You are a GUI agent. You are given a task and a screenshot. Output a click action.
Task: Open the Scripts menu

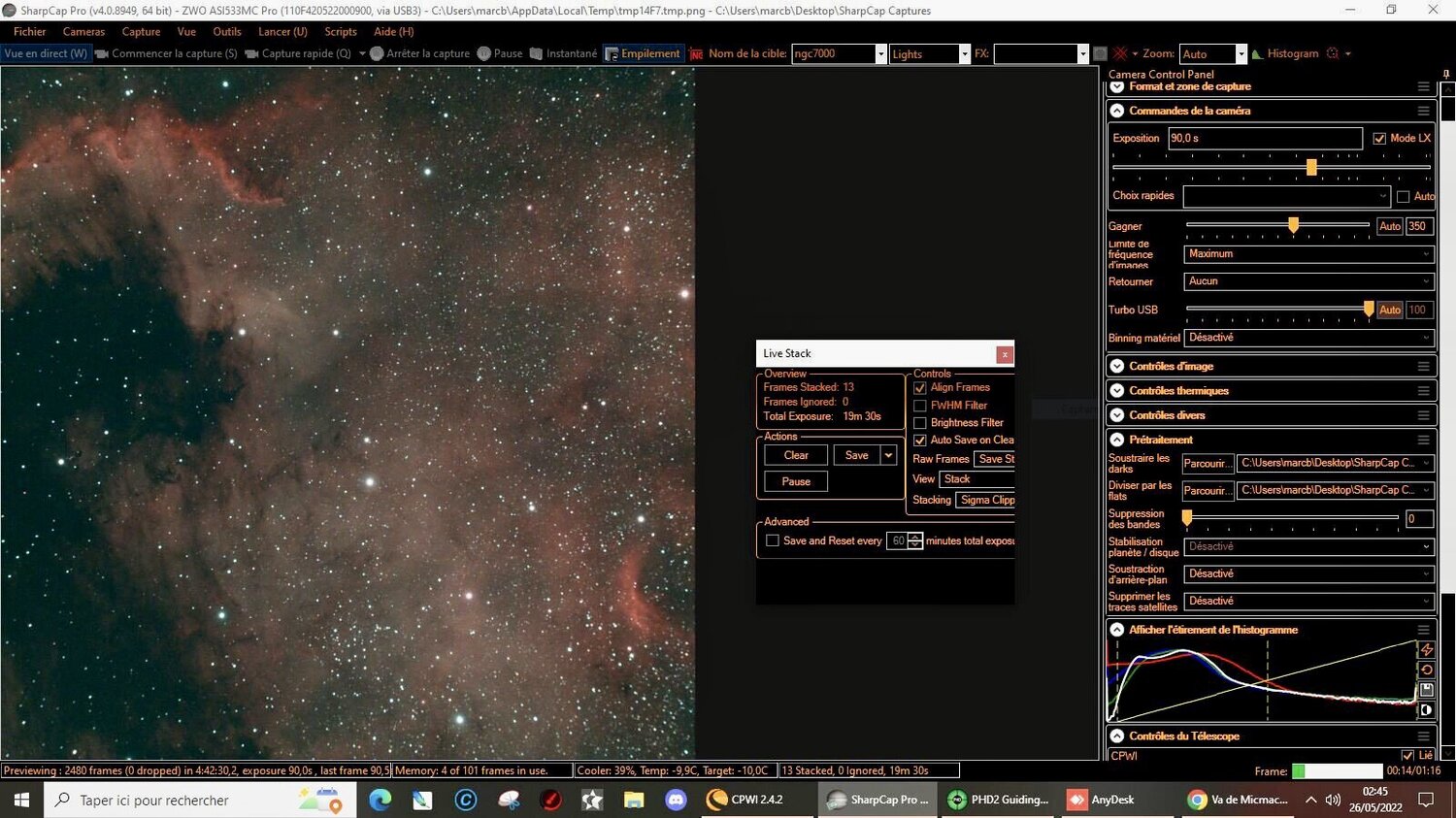tap(341, 31)
